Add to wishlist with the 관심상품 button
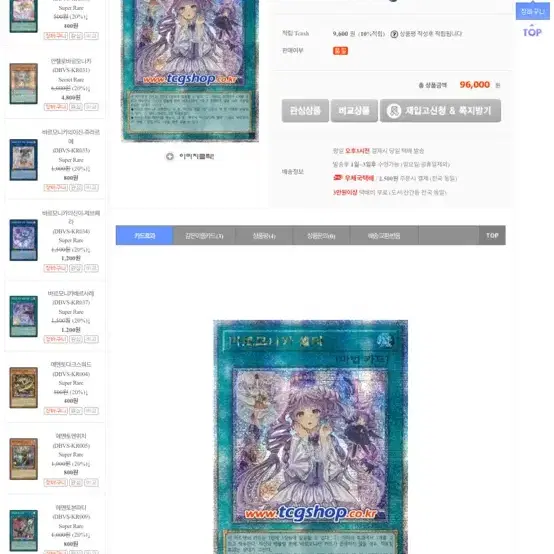 coord(305,111)
